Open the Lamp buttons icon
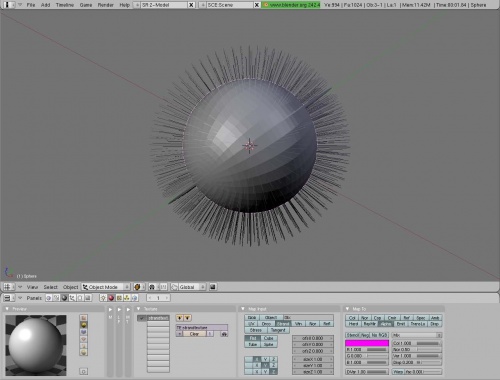Image resolution: width=500 pixels, height=380 pixels. point(103,298)
